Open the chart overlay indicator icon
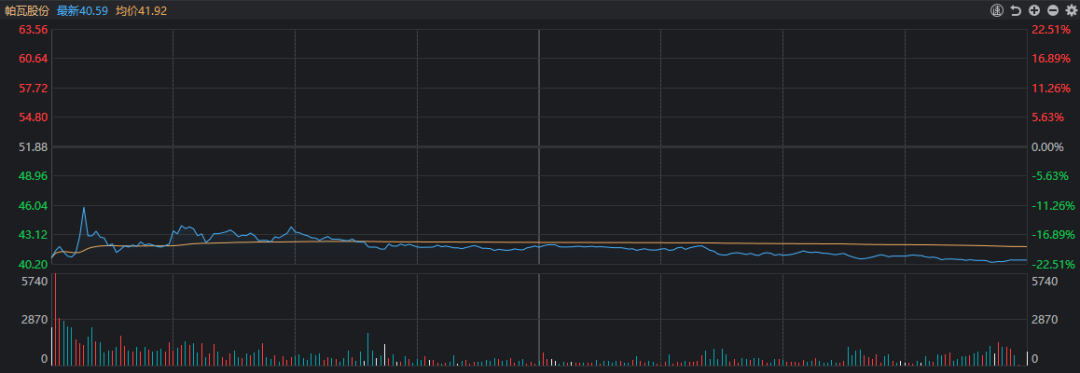Screen dimensions: 1080x373 pos(997,10)
